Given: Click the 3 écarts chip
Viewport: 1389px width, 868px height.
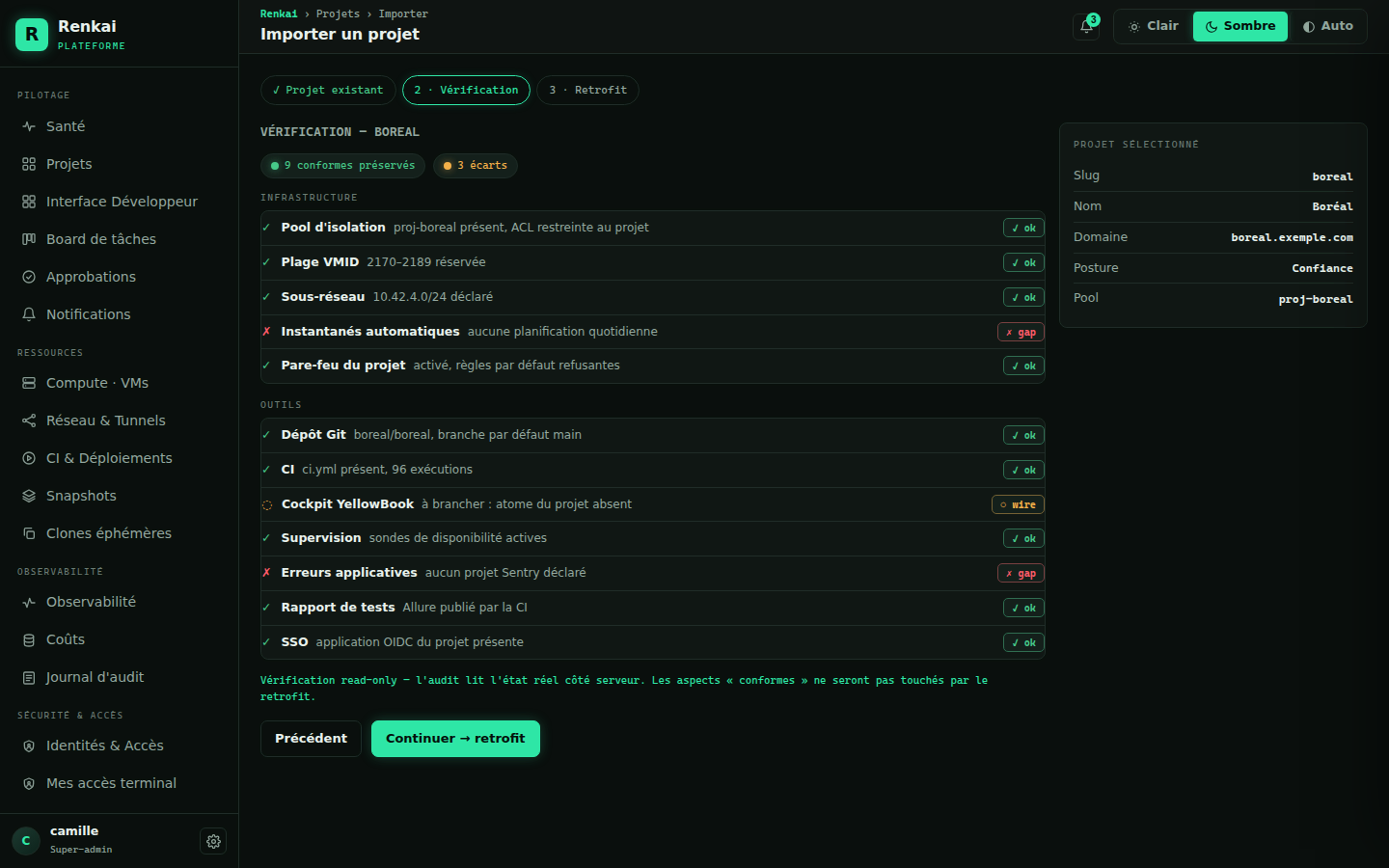Looking at the screenshot, I should click(x=475, y=166).
